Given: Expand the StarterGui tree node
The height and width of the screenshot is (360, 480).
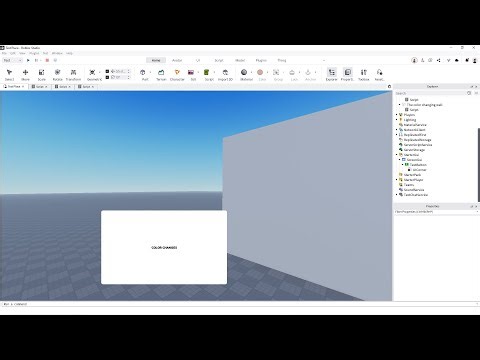Looking at the screenshot, I should coord(397,155).
